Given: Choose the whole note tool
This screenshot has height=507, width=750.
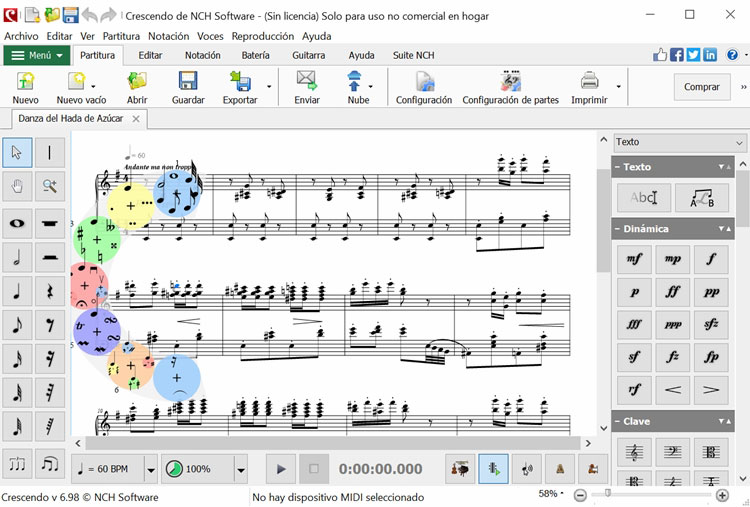Looking at the screenshot, I should (17, 223).
